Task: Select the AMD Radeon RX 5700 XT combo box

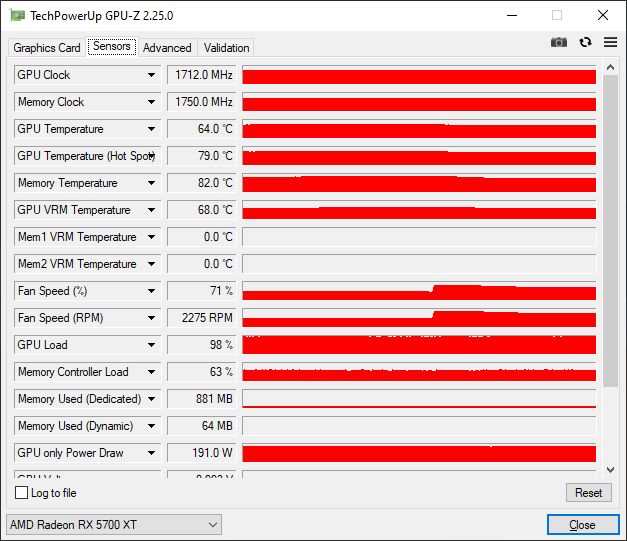Action: pos(114,524)
